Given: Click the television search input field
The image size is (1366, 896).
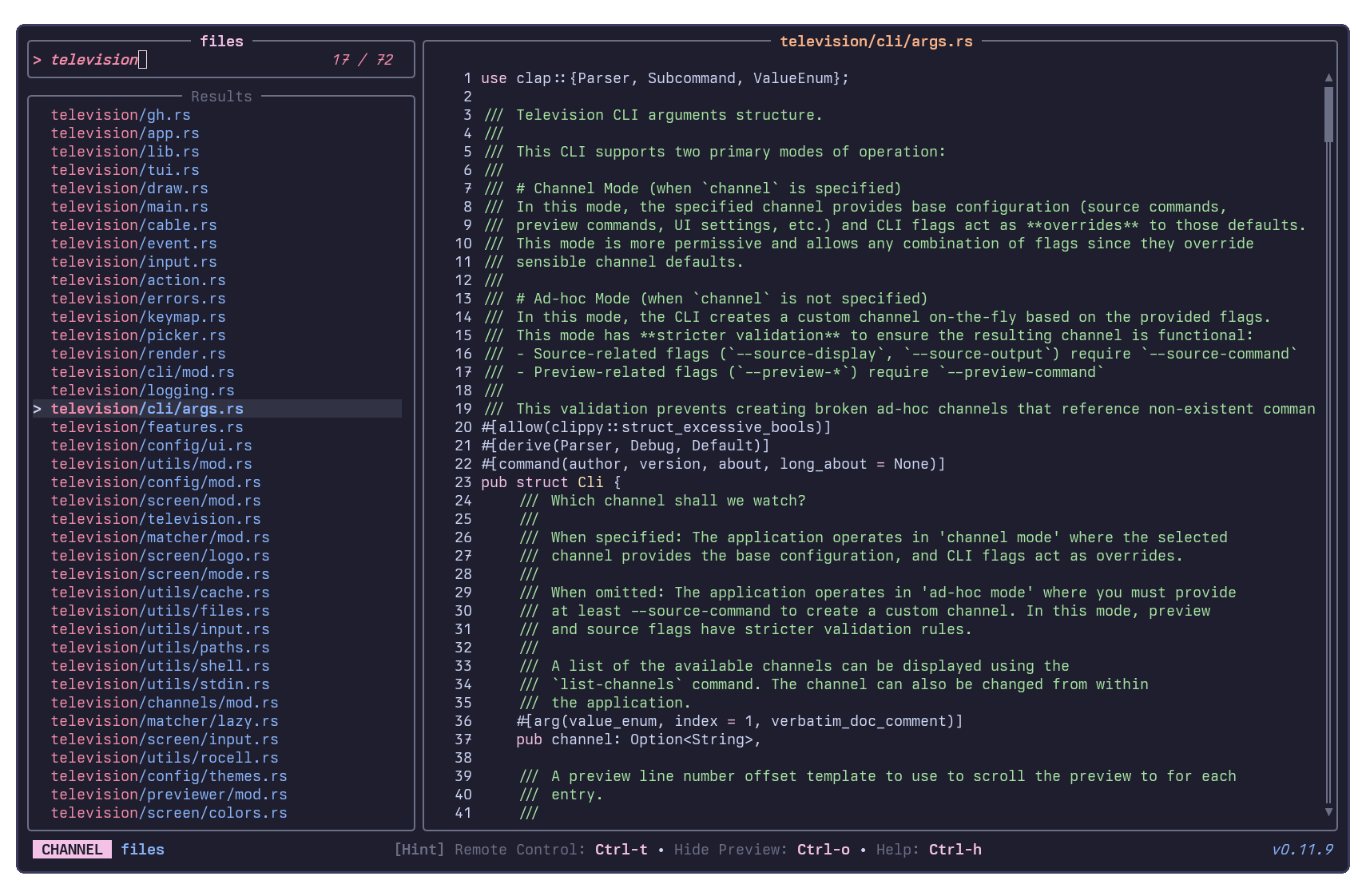Looking at the screenshot, I should point(221,60).
